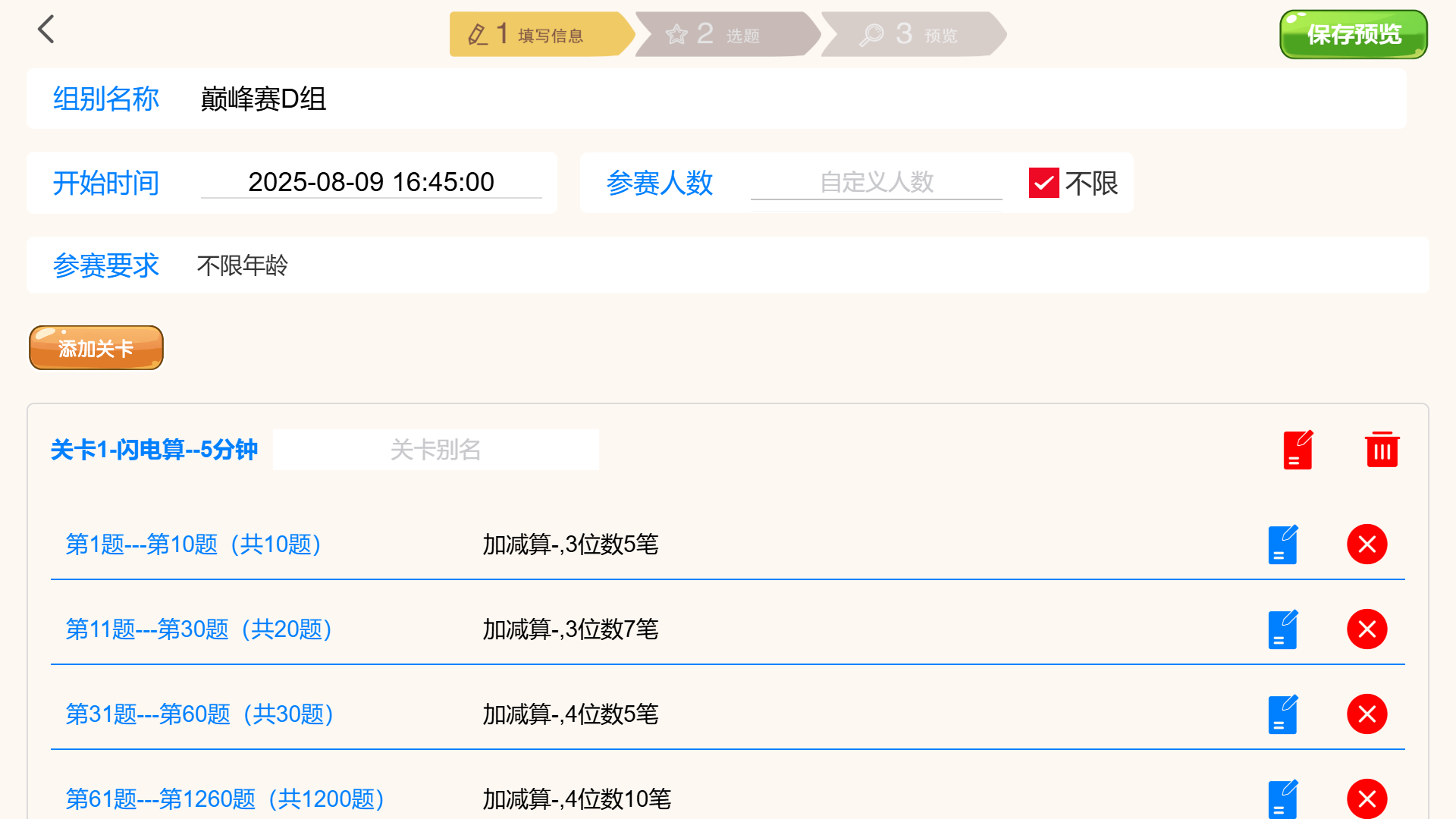Image resolution: width=1456 pixels, height=819 pixels.
Task: Remove the questions 31-60 row
Action: 1367,714
